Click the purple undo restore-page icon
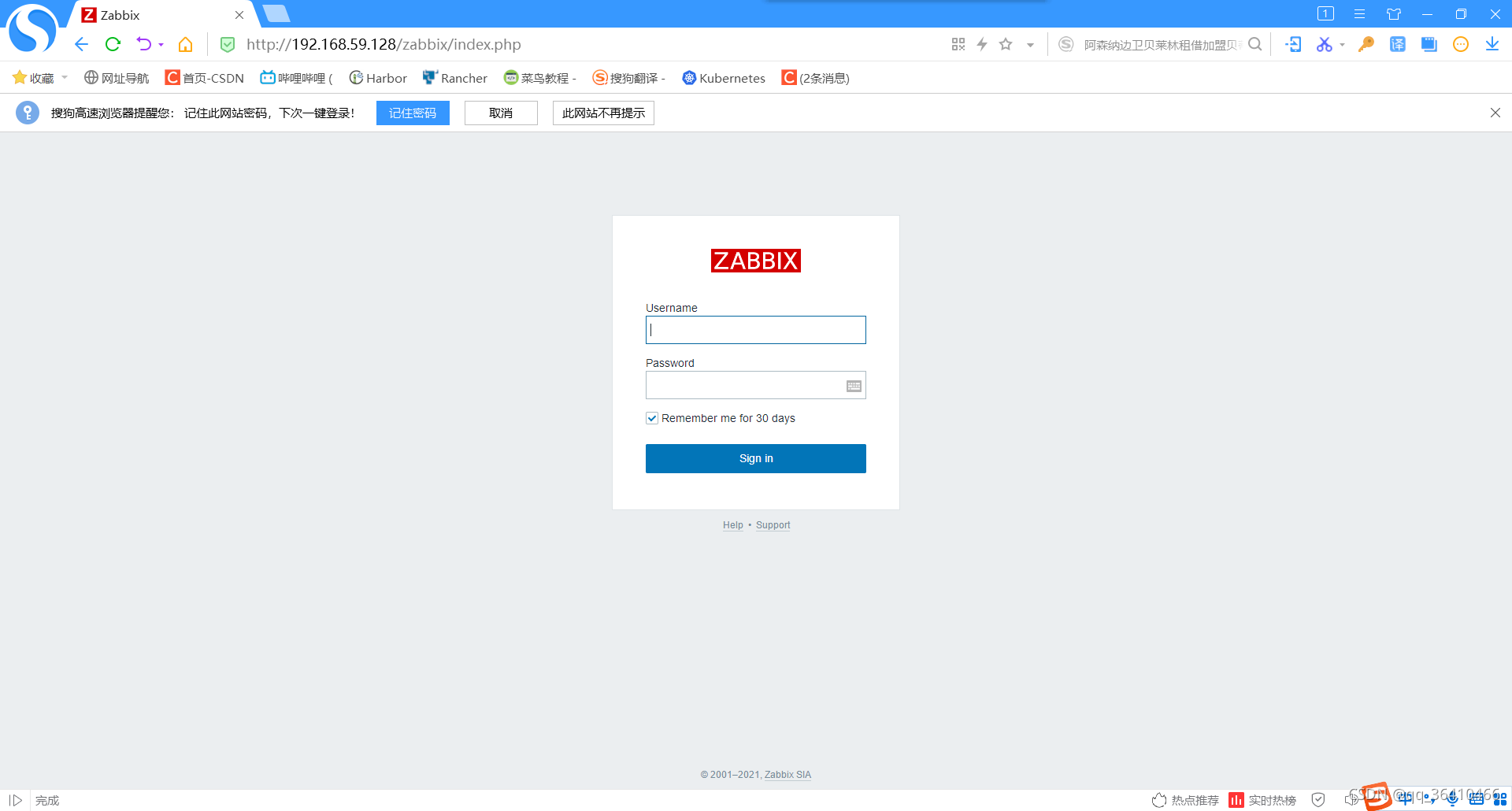The width and height of the screenshot is (1512, 811). point(143,44)
